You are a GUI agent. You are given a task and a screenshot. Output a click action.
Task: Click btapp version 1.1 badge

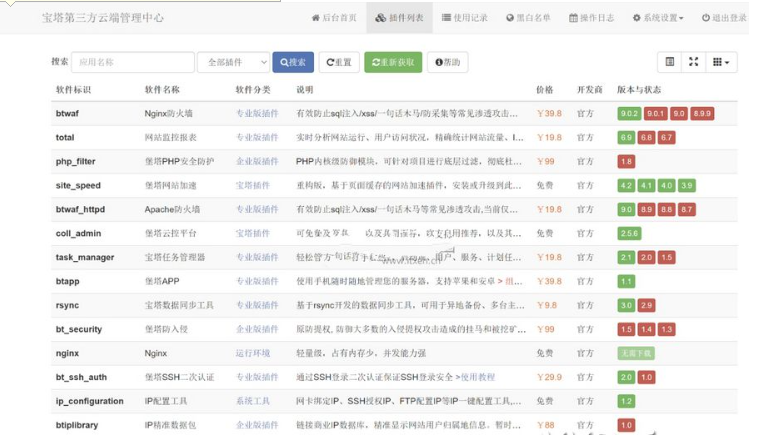coord(626,281)
